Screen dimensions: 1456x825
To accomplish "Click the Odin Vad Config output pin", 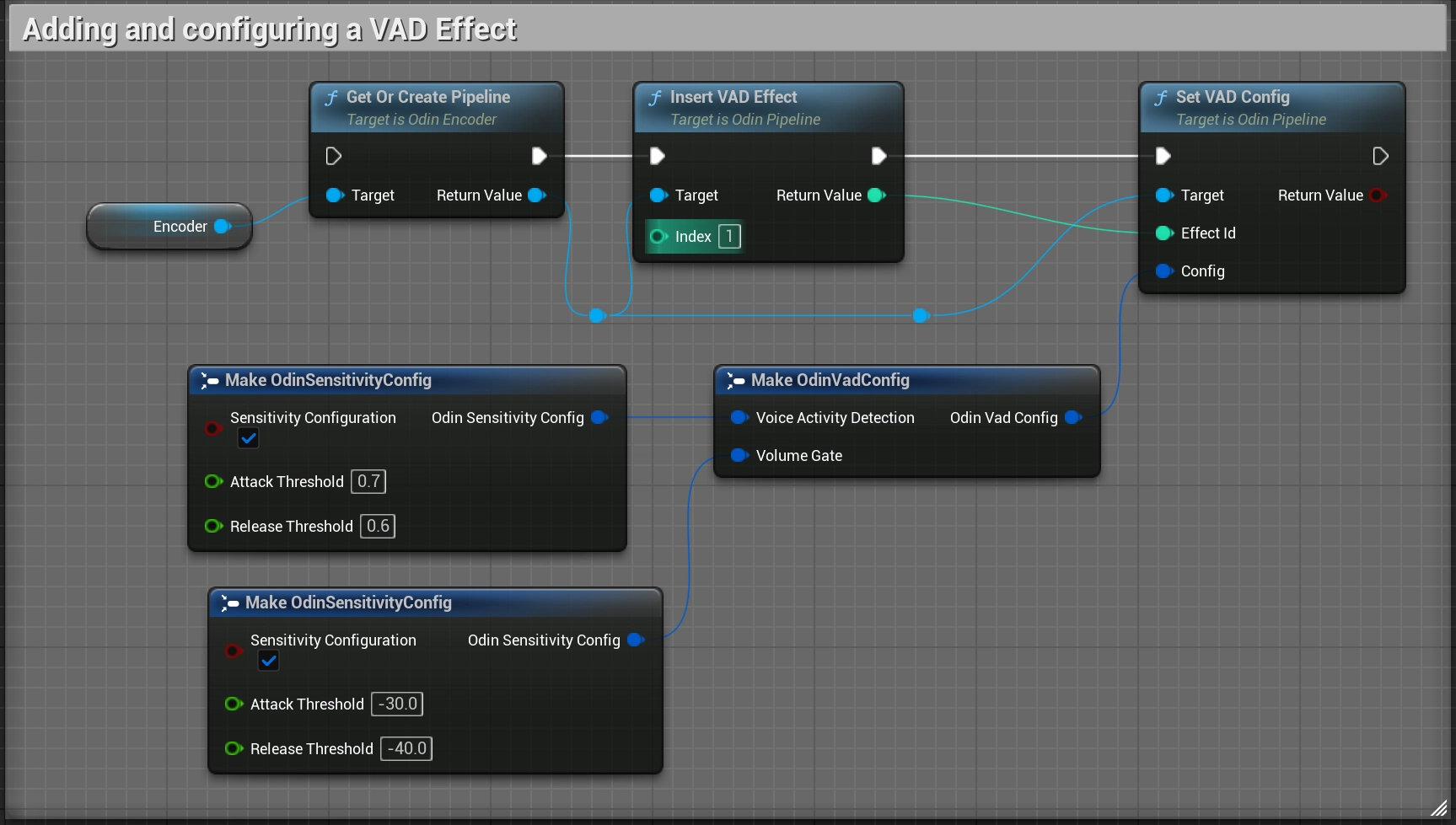I will [x=1072, y=417].
